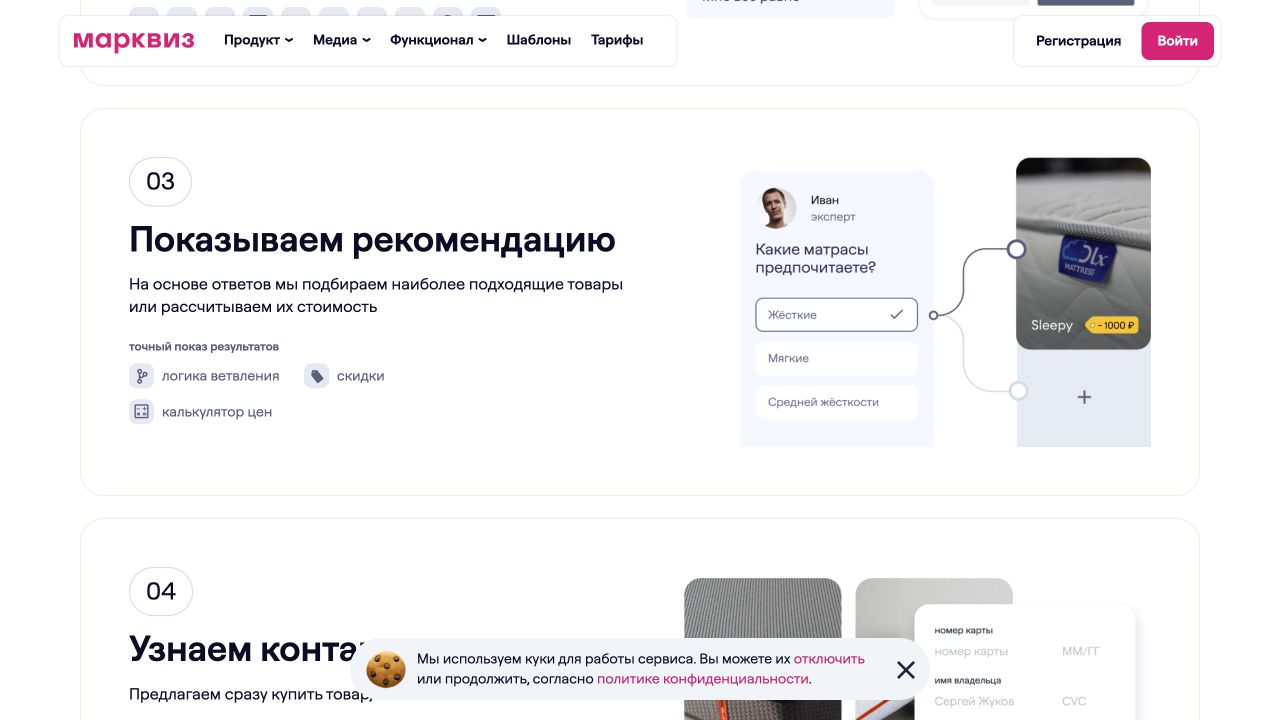Click the upper connector node at the mattress card

click(x=1016, y=249)
